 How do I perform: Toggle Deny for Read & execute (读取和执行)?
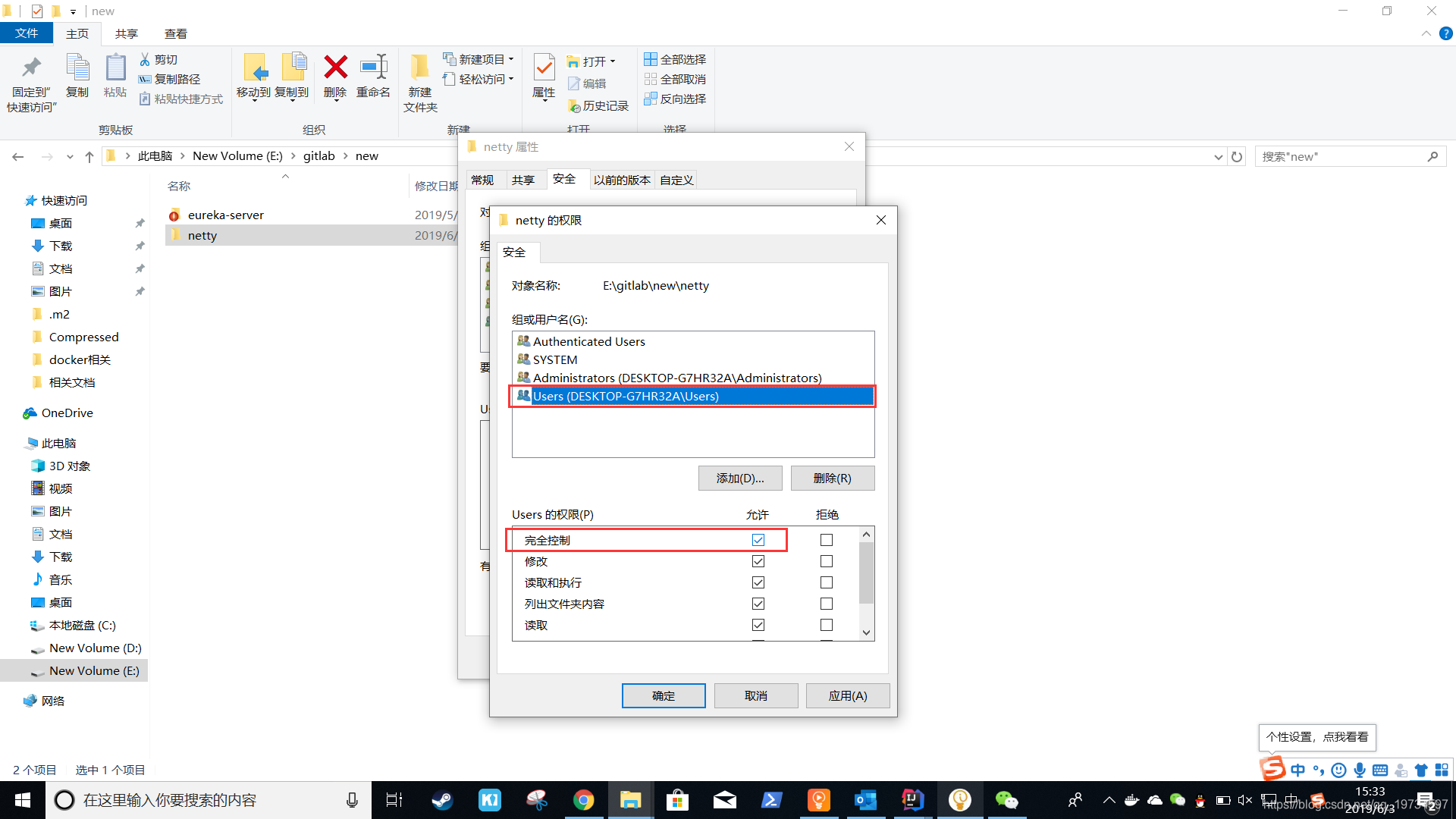827,582
